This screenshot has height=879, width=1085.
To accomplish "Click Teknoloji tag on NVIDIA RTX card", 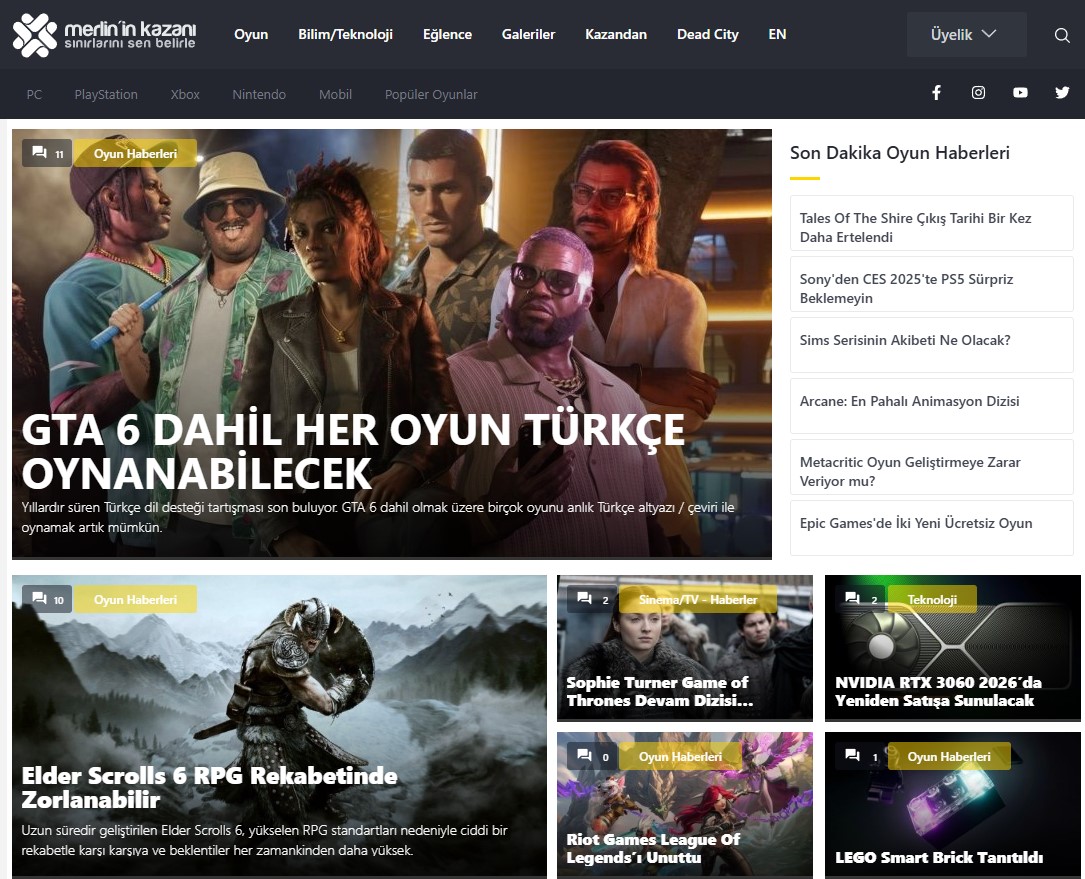I will coord(931,600).
